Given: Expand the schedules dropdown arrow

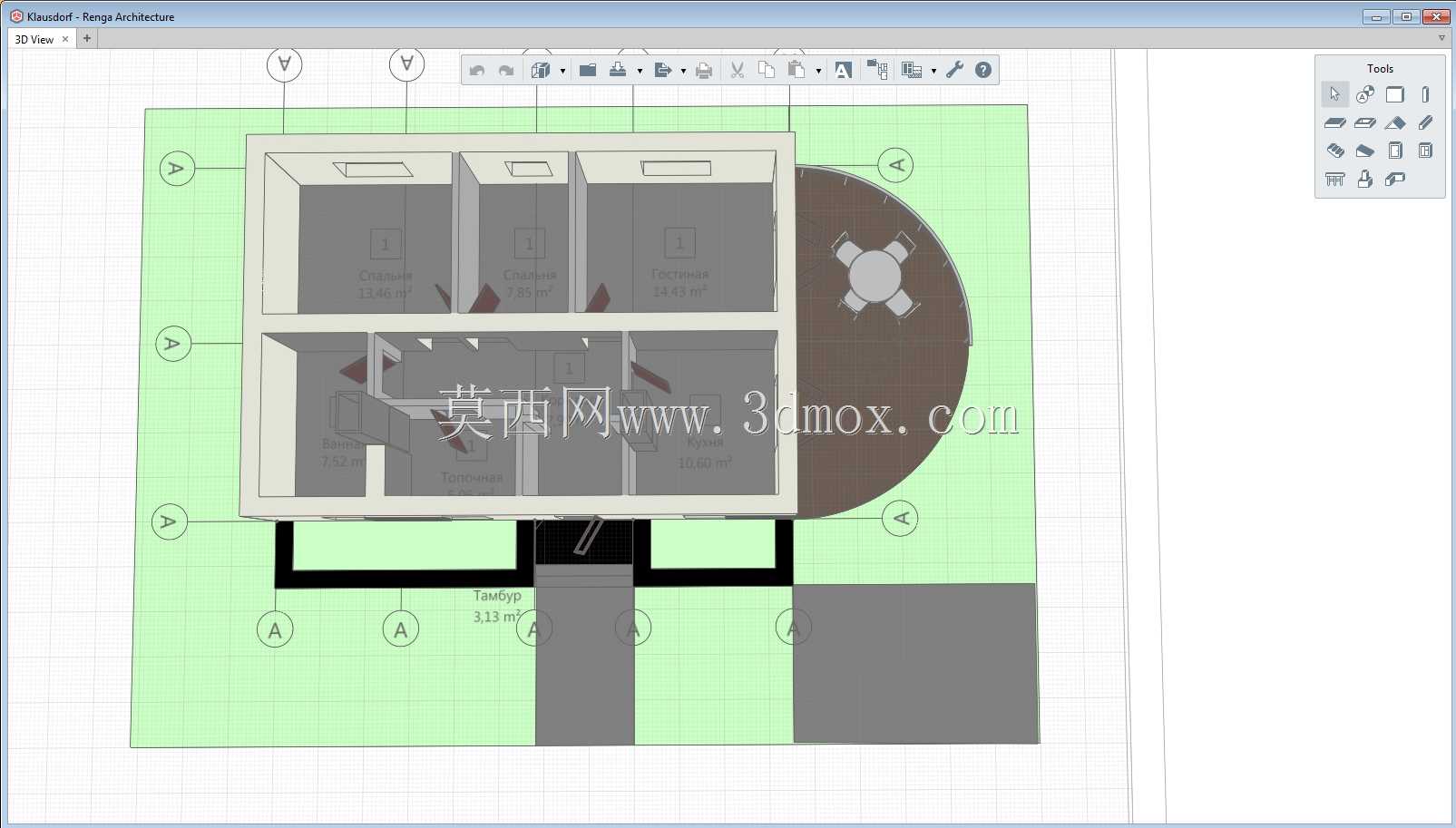Looking at the screenshot, I should [x=933, y=71].
